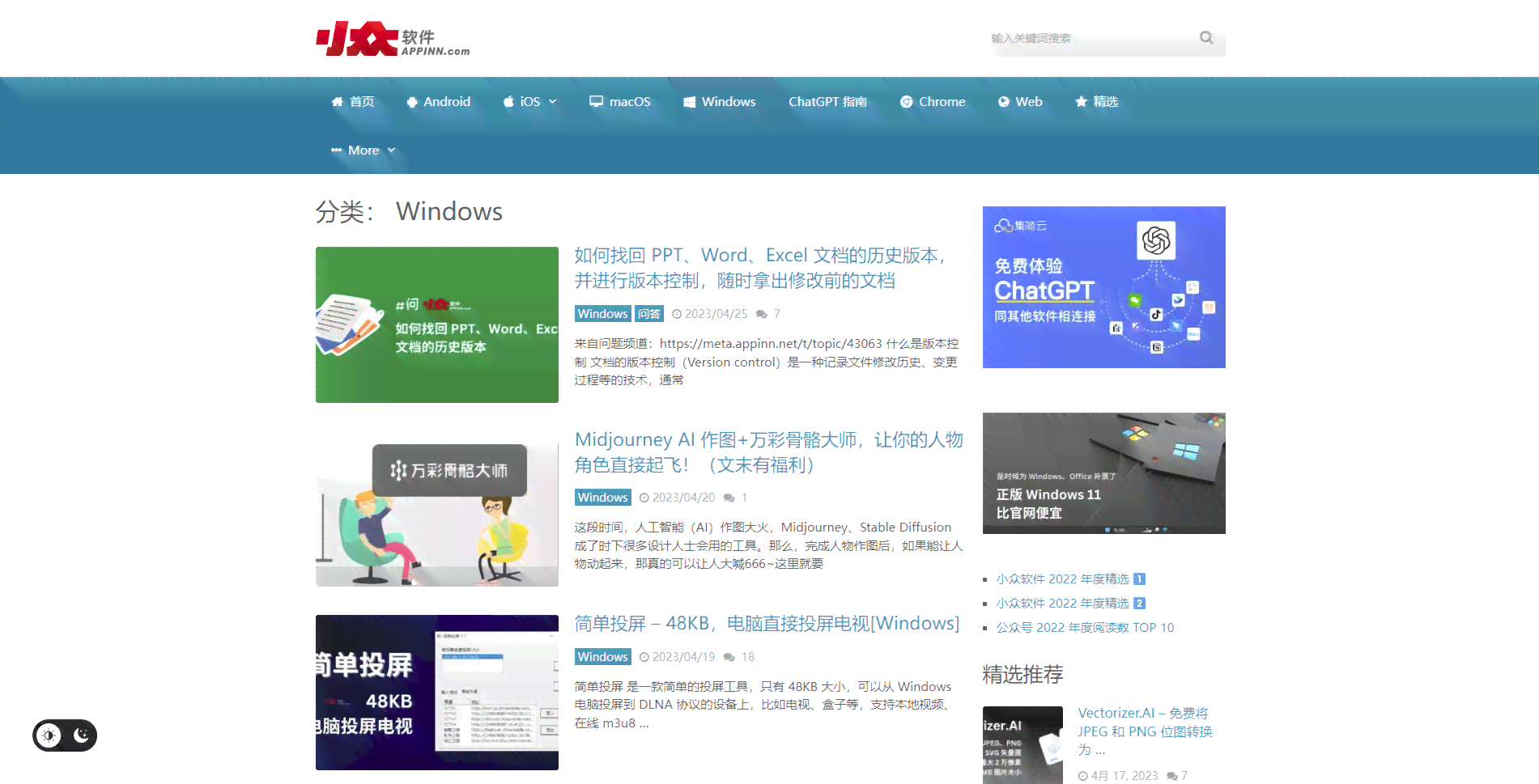The image size is (1539, 784).
Task: Expand the iOS submenu chevron
Action: click(x=553, y=102)
